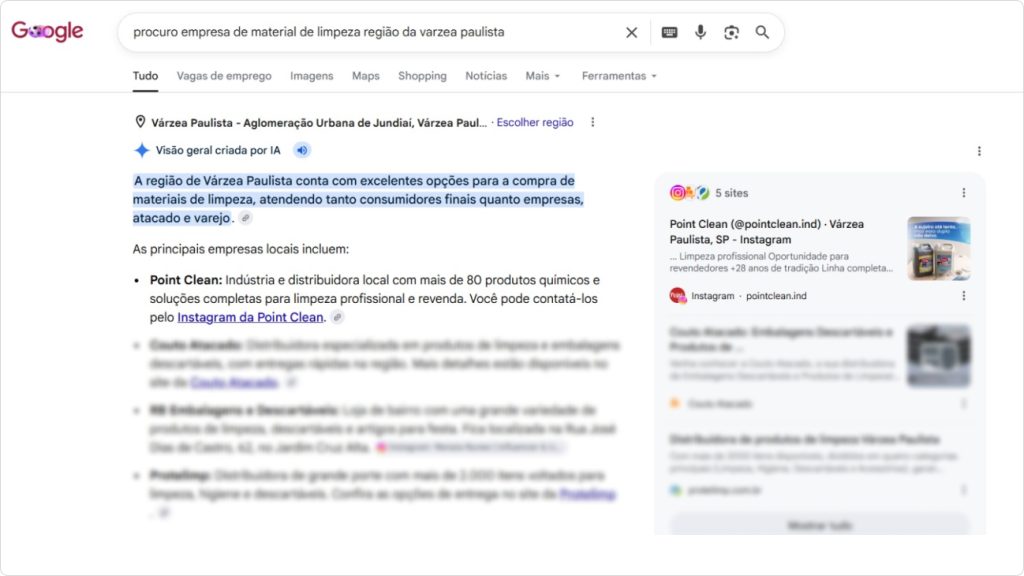Click the 'Visão geral criada por IA' label
Image resolution: width=1024 pixels, height=576 pixels.
tap(218, 150)
